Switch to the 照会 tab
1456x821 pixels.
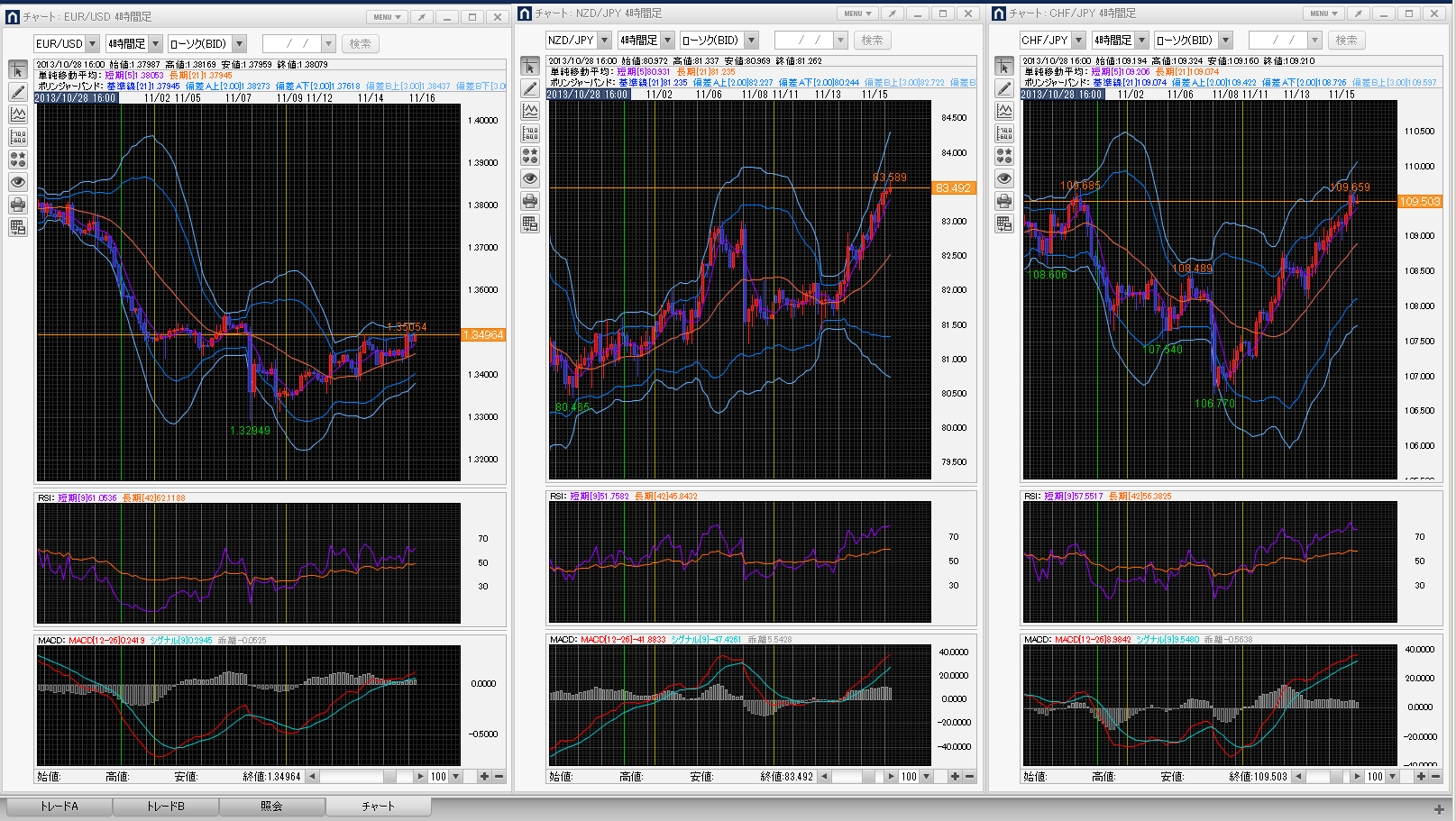271,807
